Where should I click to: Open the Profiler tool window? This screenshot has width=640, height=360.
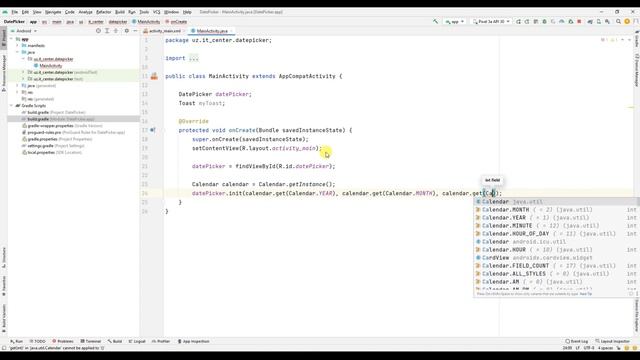(x=161, y=341)
